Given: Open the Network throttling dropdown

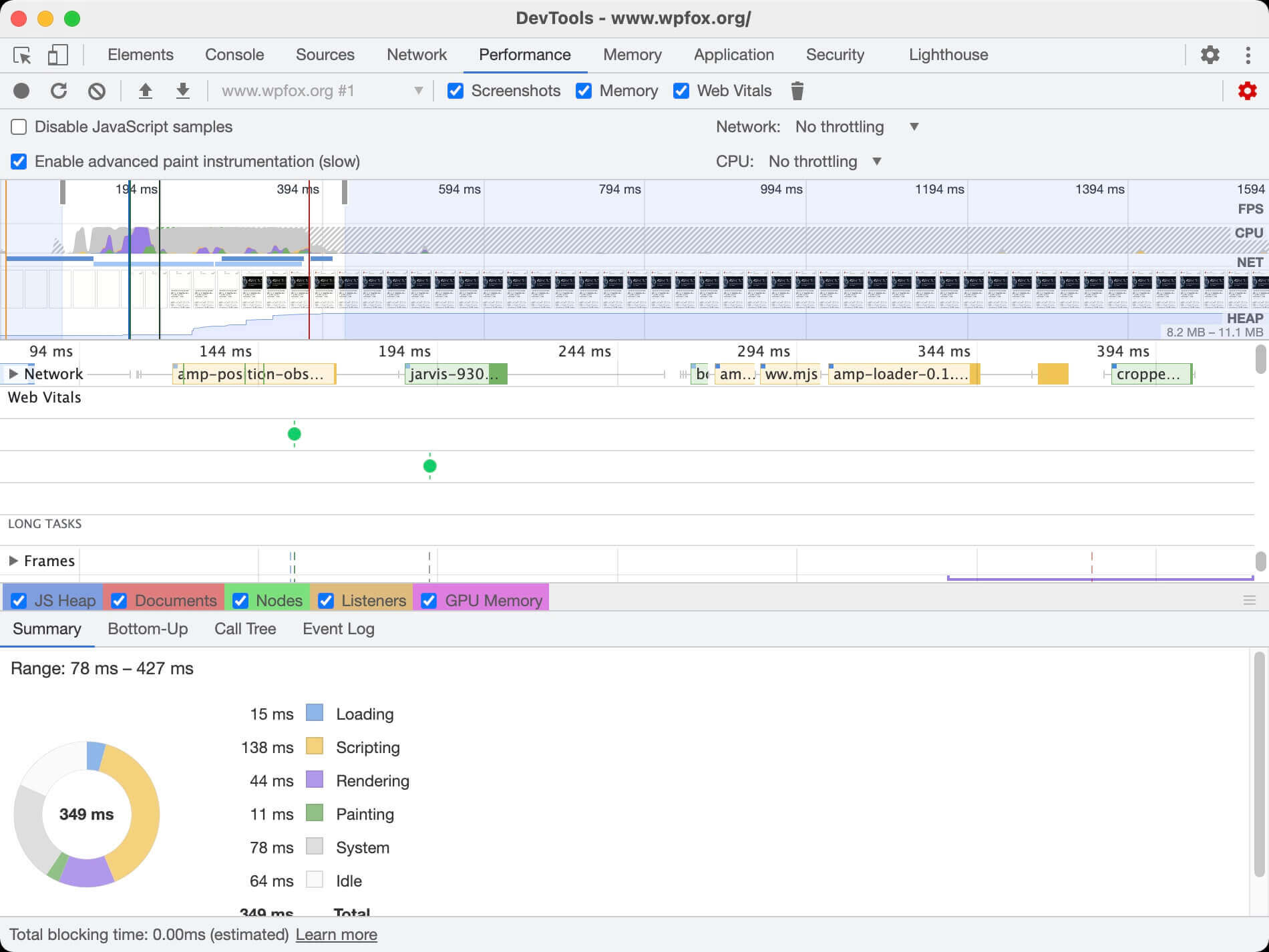Looking at the screenshot, I should [857, 127].
